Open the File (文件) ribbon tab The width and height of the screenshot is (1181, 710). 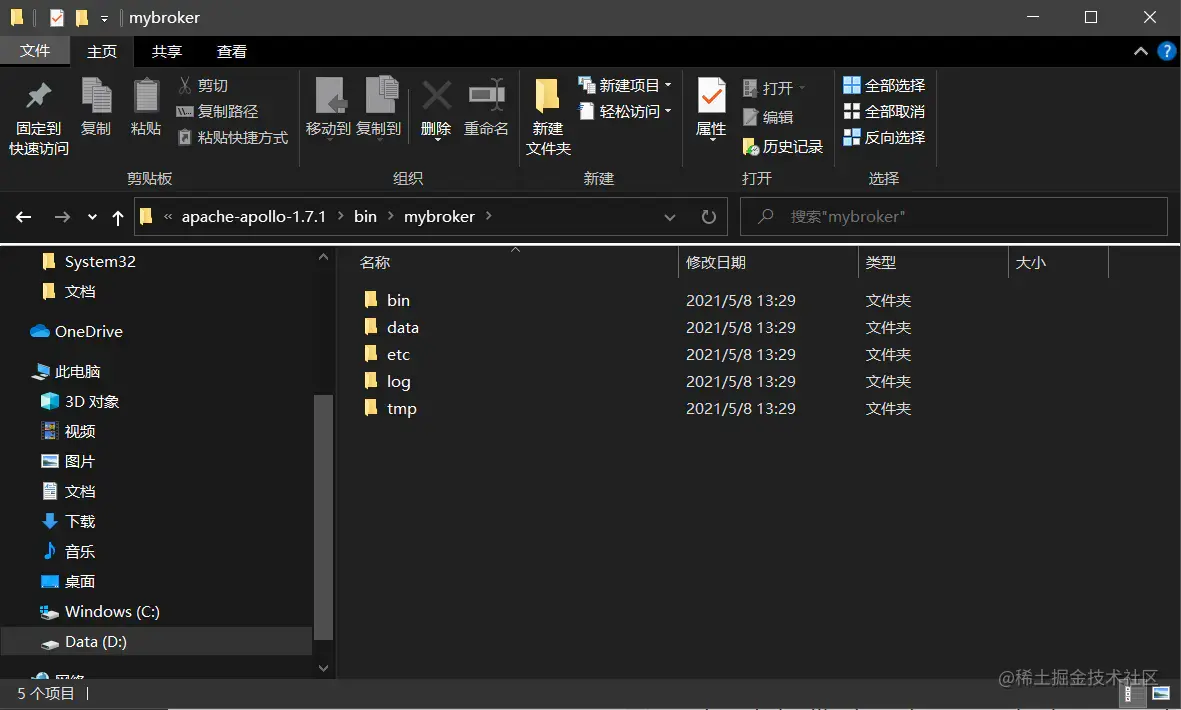(35, 50)
